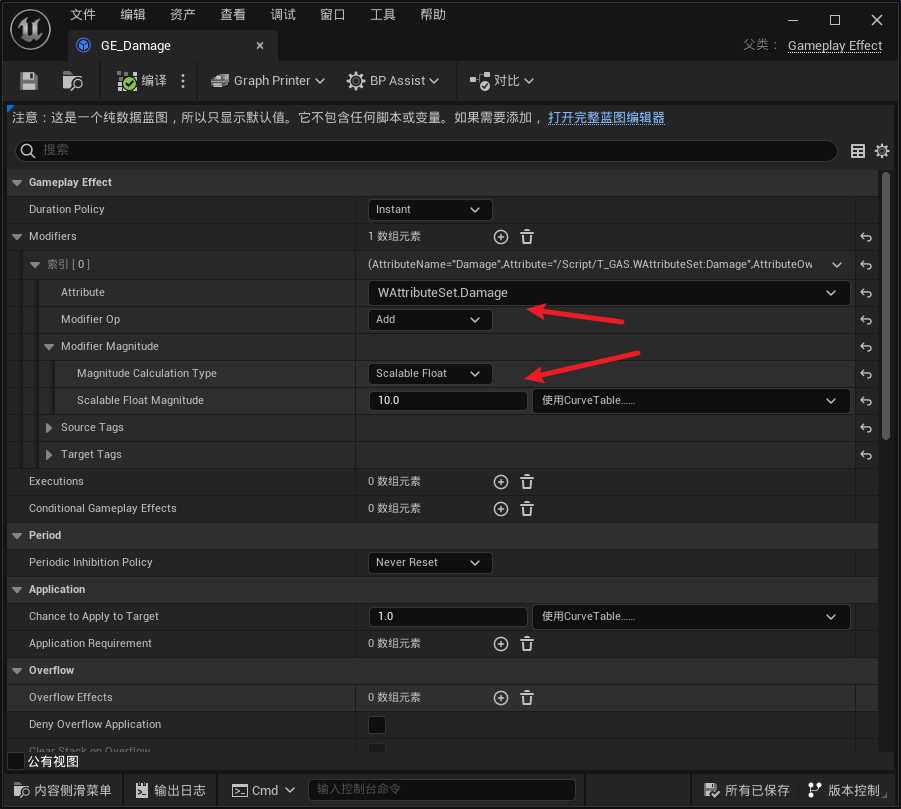This screenshot has width=901, height=809.
Task: Click 打开完整蓝图编辑器 link
Action: (606, 118)
